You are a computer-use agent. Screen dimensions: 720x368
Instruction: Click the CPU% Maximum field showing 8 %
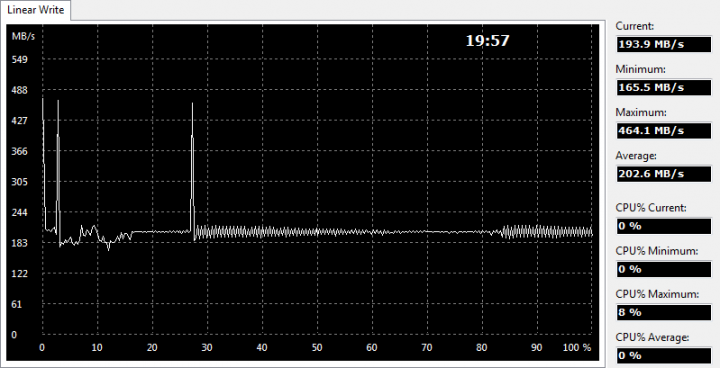664,312
